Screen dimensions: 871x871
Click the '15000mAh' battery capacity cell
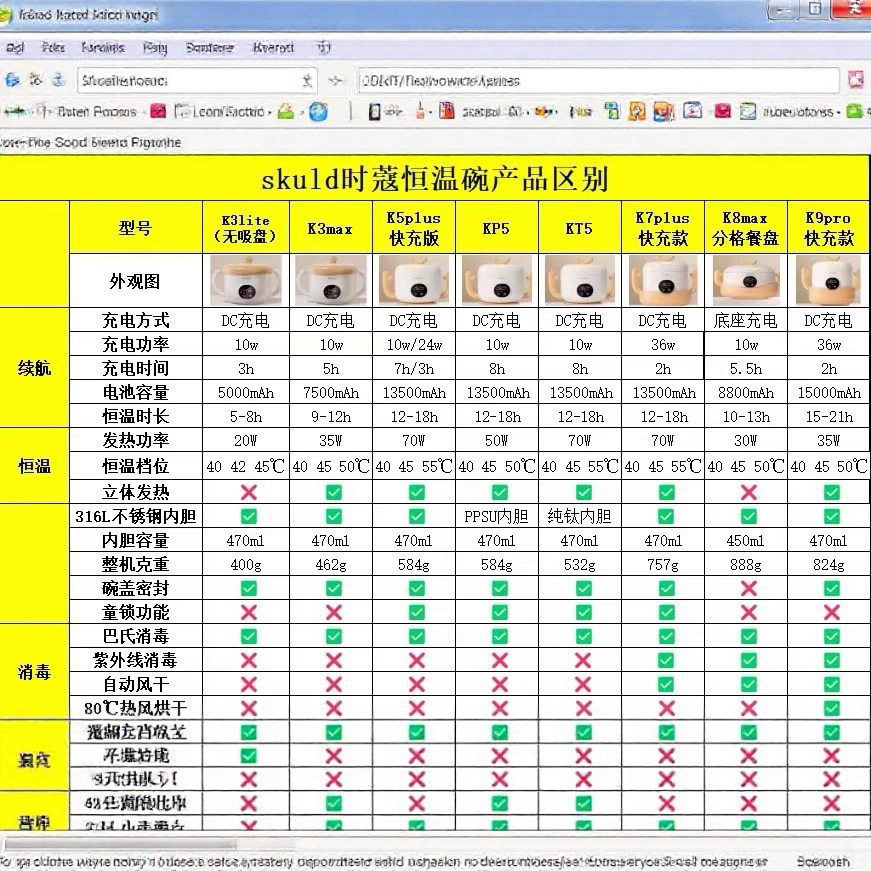pos(829,393)
